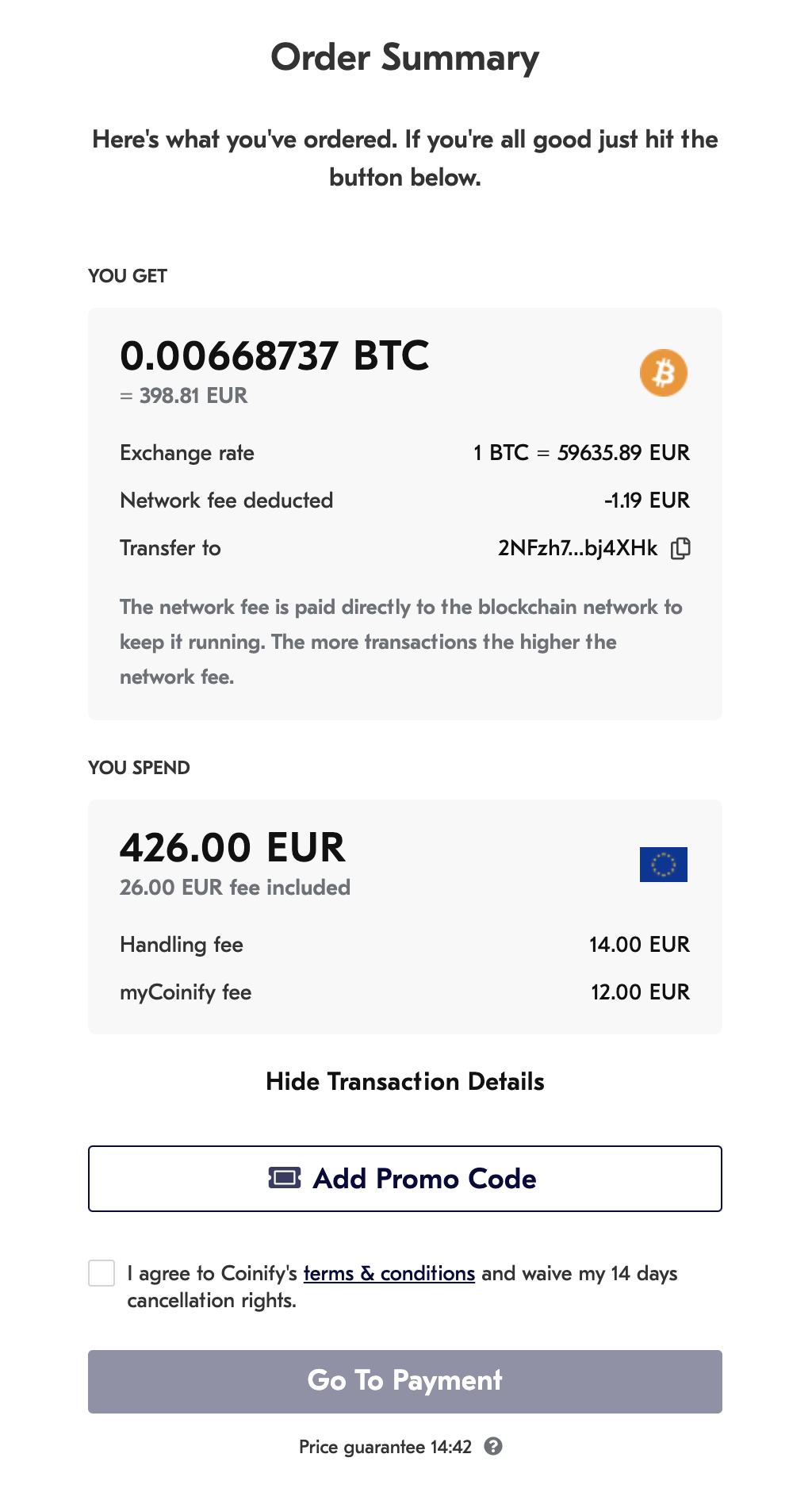Tick the terms and waiver agreement checkbox
Image resolution: width=812 pixels, height=1496 pixels.
(x=101, y=1273)
